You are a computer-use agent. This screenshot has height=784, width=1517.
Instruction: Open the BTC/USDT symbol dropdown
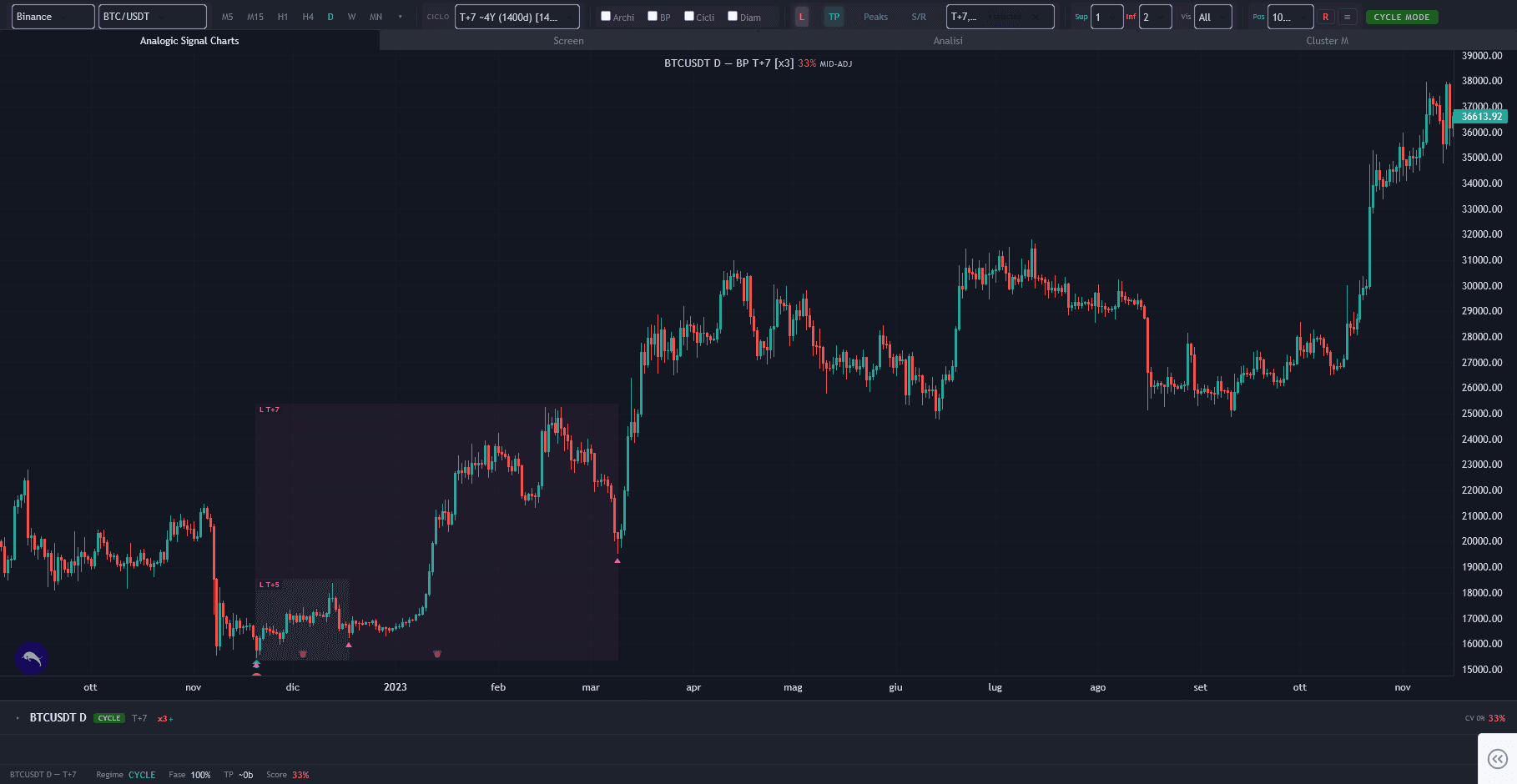153,17
